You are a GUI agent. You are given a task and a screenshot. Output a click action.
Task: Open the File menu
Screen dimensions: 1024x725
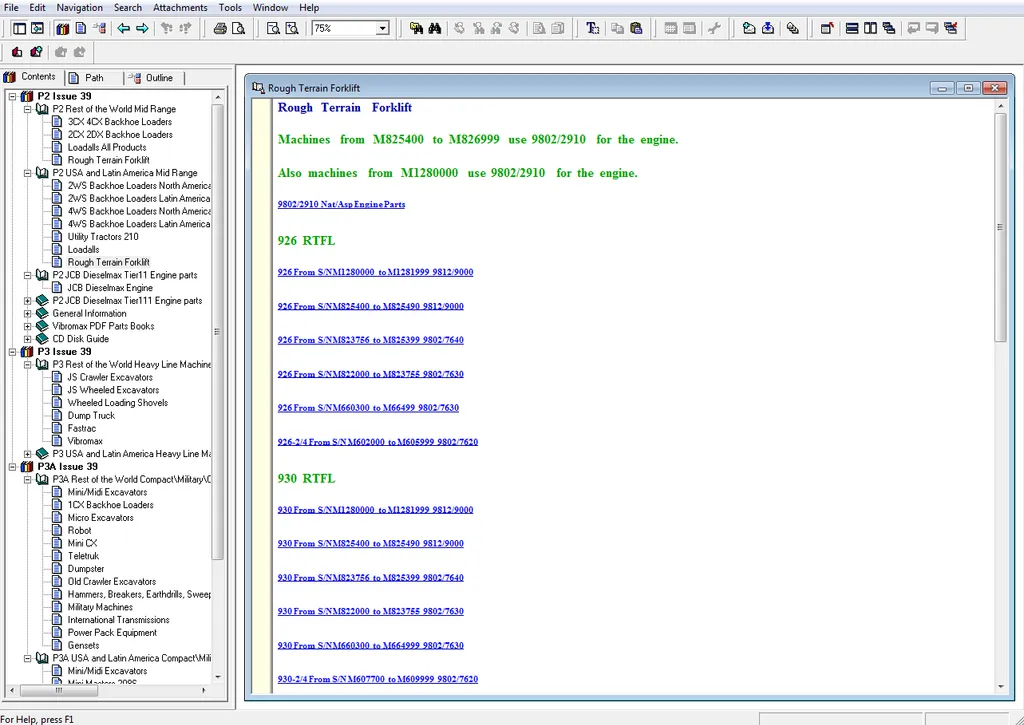[11, 8]
